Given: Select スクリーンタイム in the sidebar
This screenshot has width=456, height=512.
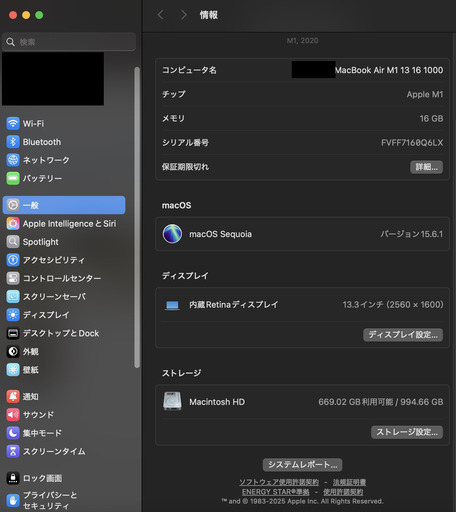Looking at the screenshot, I should pyautogui.click(x=64, y=451).
